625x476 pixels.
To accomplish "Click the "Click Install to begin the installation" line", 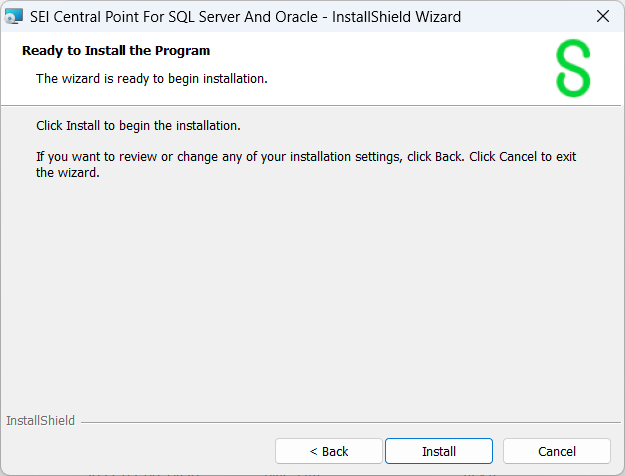I will [x=138, y=126].
